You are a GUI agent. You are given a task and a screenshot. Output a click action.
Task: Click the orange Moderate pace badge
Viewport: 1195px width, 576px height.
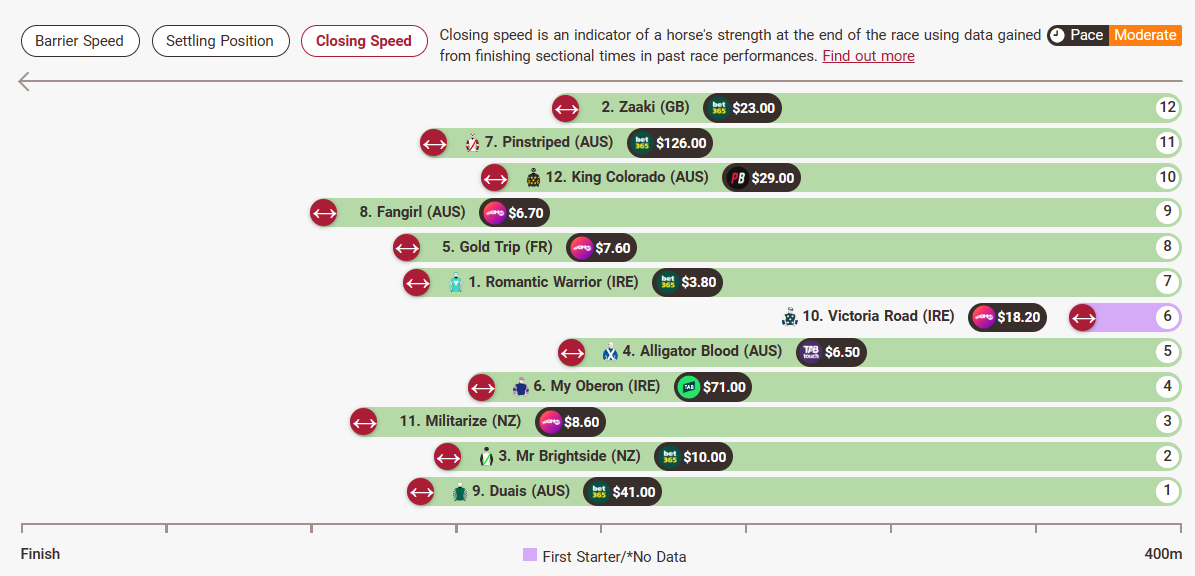click(x=1145, y=35)
